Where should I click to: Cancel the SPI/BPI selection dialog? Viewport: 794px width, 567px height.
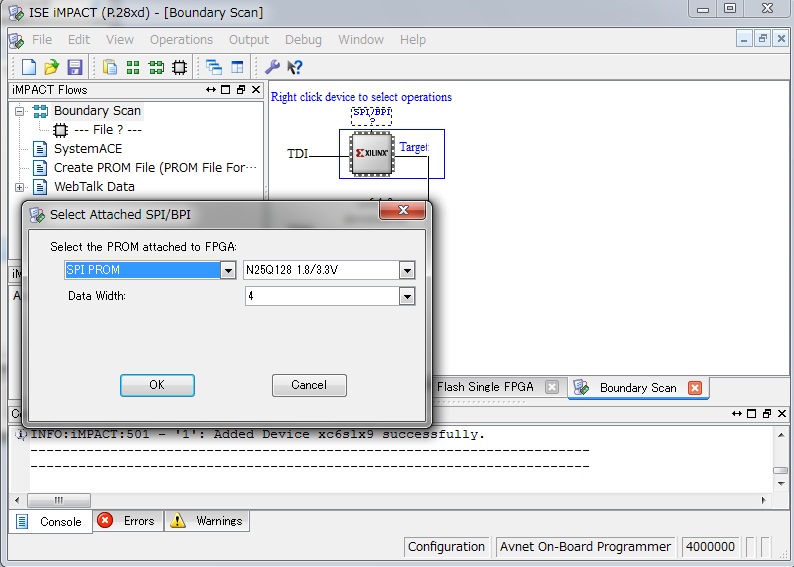click(309, 385)
